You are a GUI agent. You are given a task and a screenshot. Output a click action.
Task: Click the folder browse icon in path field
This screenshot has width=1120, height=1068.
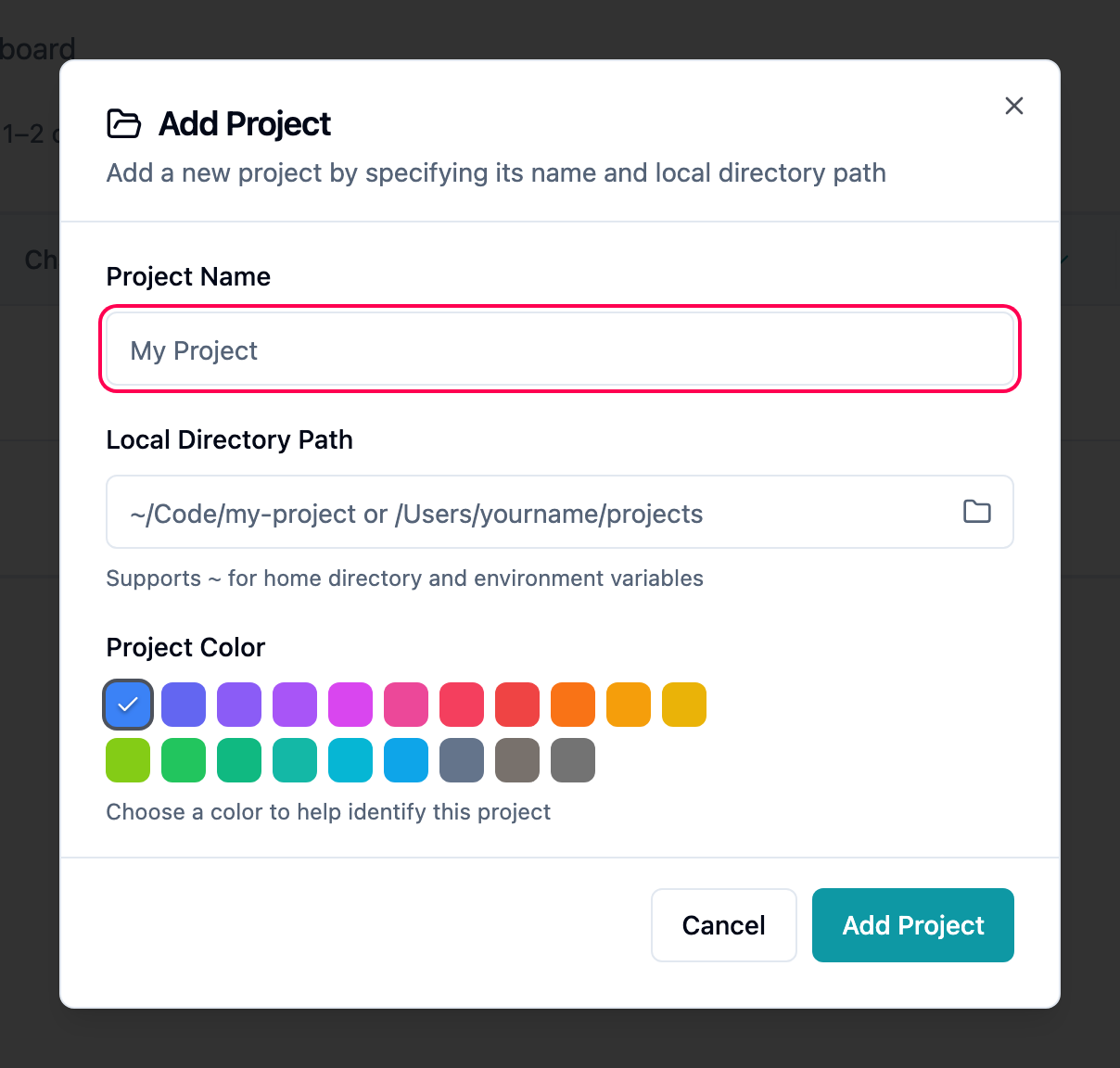(976, 512)
